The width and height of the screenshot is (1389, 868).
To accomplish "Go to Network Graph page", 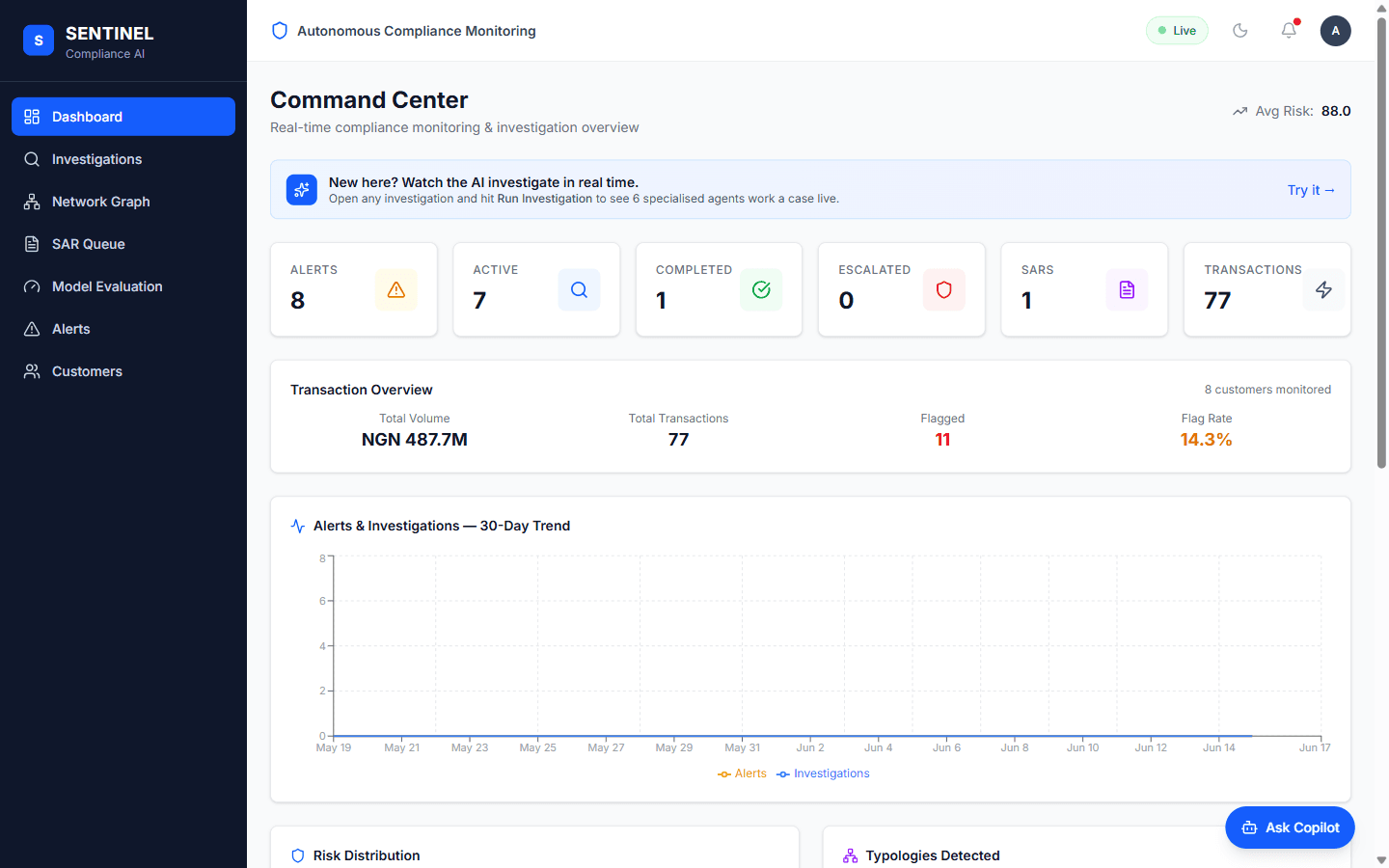I will (123, 202).
